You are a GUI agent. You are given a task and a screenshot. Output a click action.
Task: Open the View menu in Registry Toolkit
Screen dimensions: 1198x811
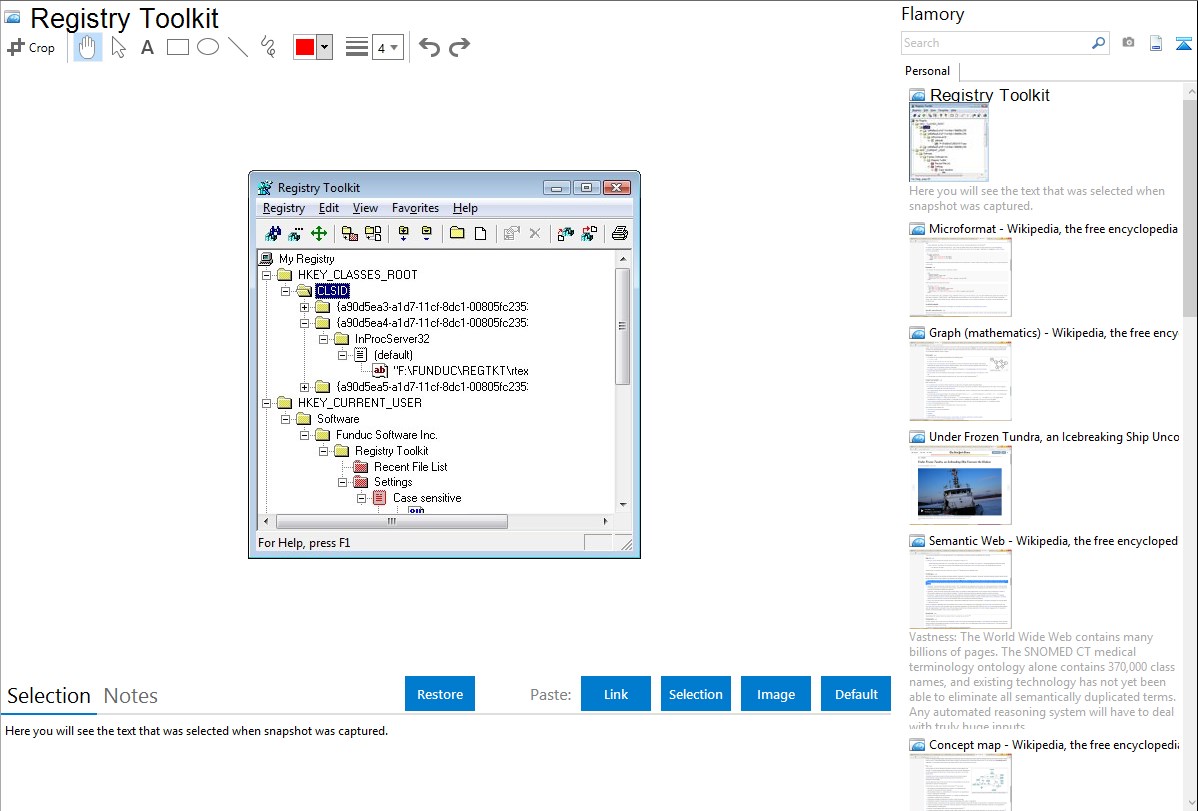(365, 208)
